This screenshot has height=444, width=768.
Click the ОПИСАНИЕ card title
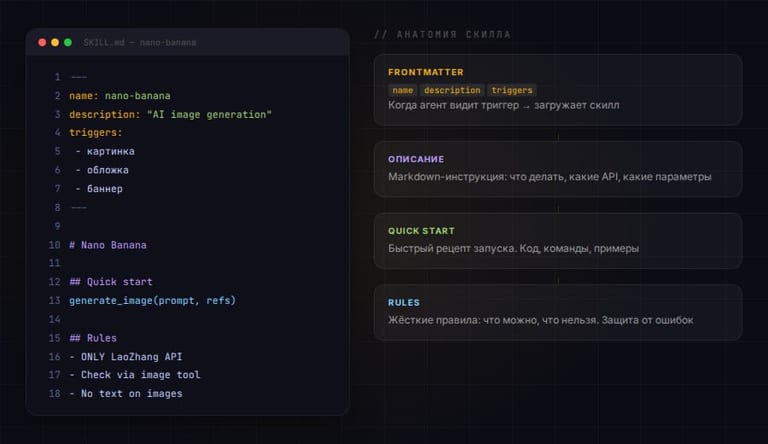416,159
